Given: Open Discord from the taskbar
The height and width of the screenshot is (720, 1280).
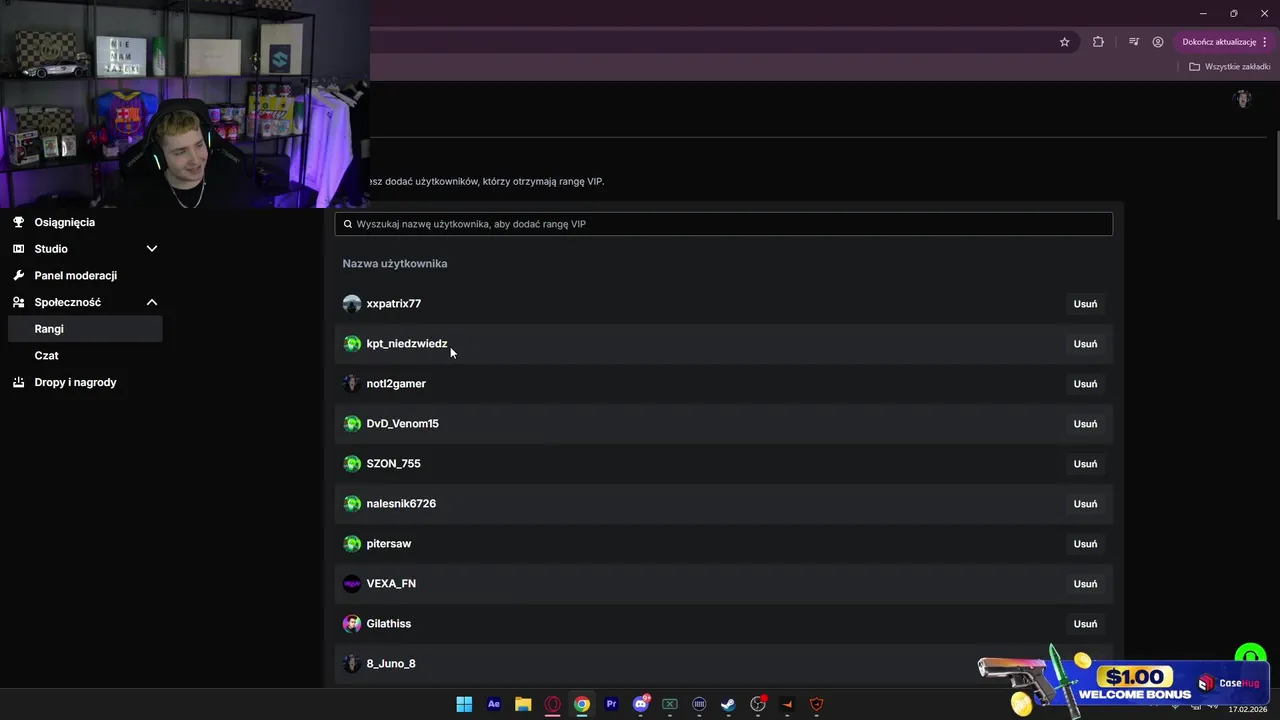Looking at the screenshot, I should coord(641,704).
